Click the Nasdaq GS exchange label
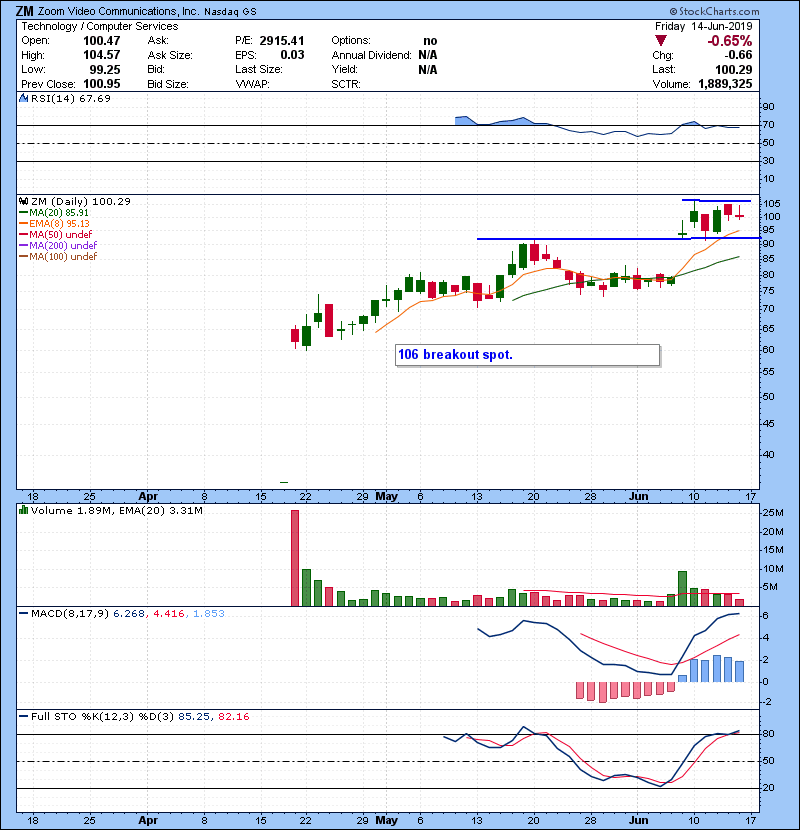800x830 pixels. [x=230, y=12]
